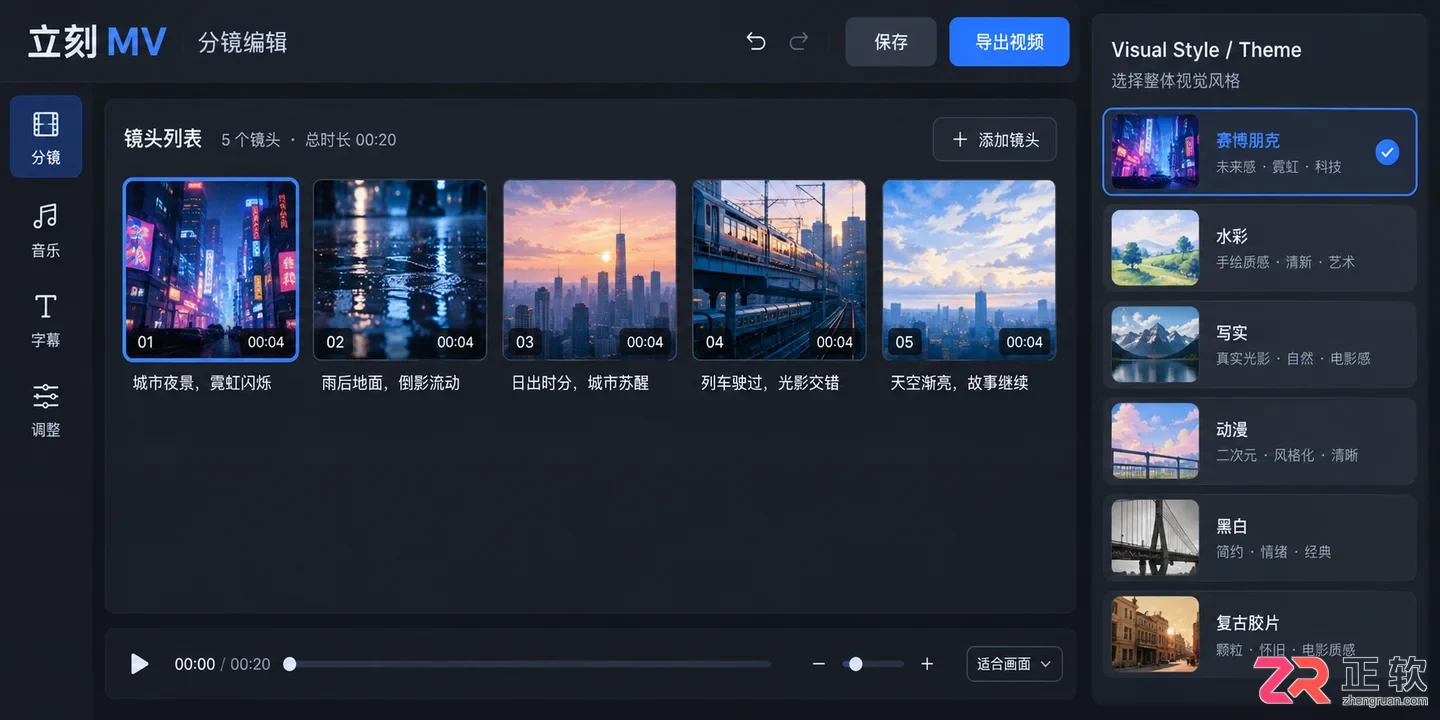Click the 添加镜头 add shot button
The image size is (1440, 720).
click(995, 140)
